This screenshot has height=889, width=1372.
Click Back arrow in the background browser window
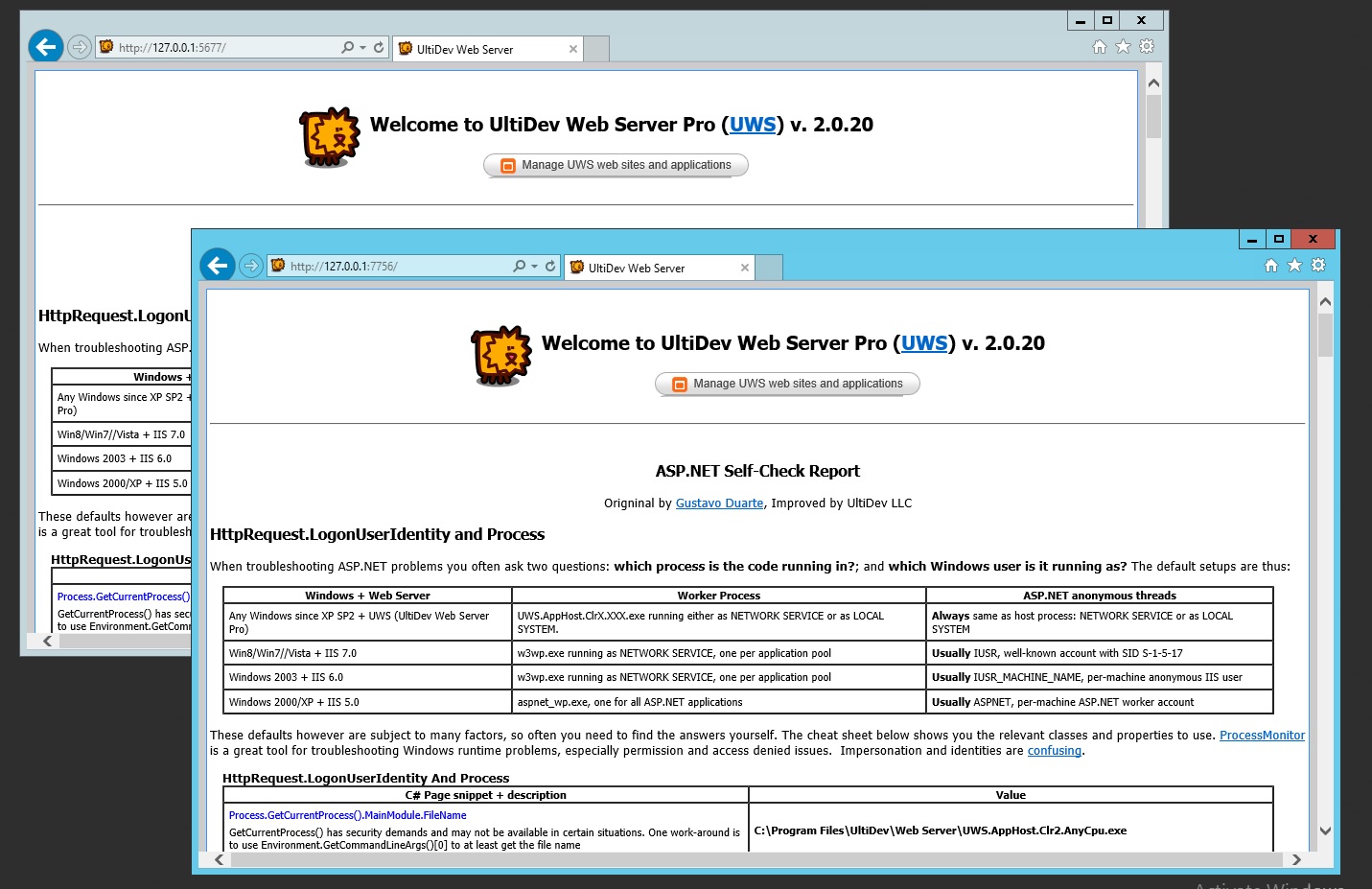click(x=46, y=46)
